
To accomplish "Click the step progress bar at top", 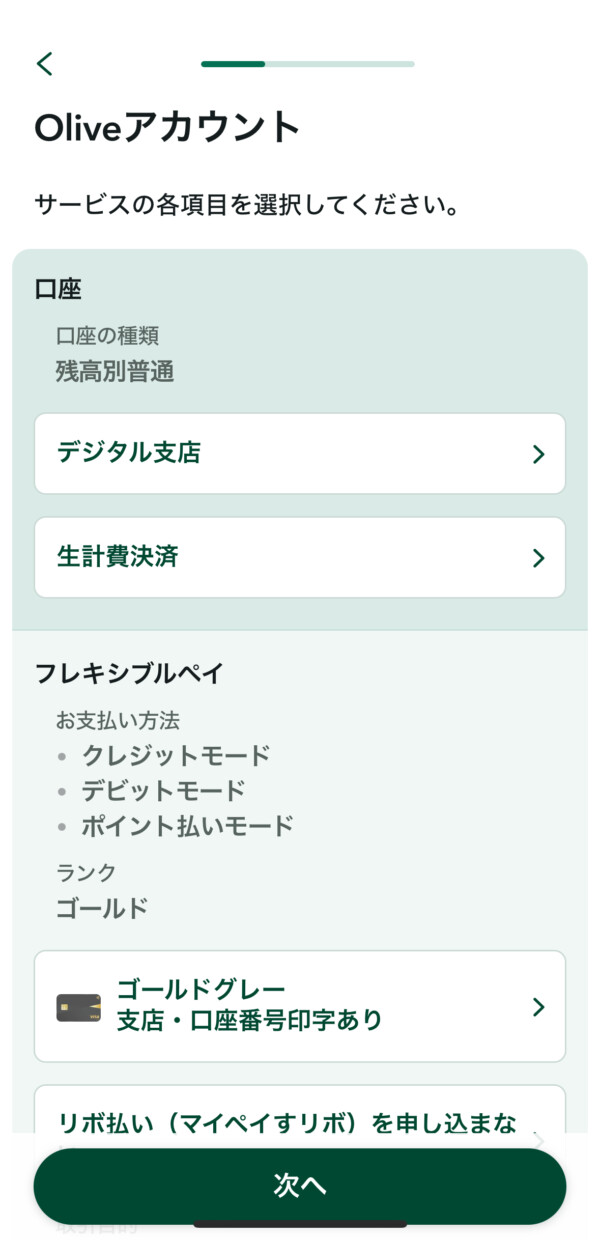I will click(x=308, y=64).
